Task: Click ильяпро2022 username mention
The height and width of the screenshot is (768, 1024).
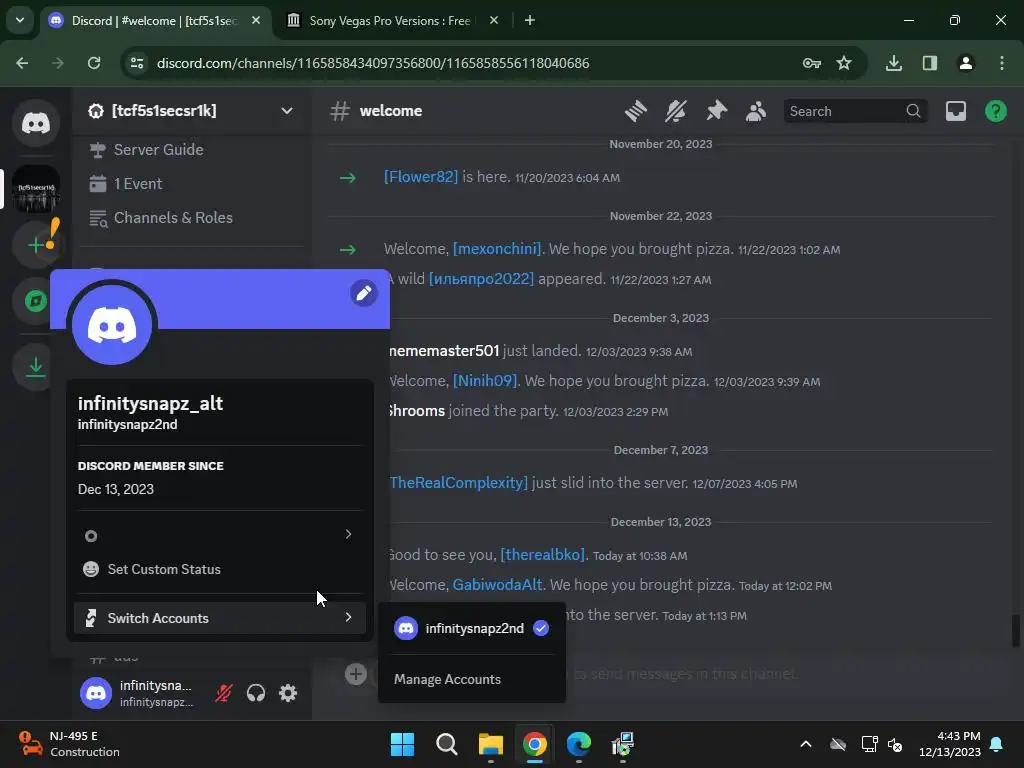Action: click(481, 279)
